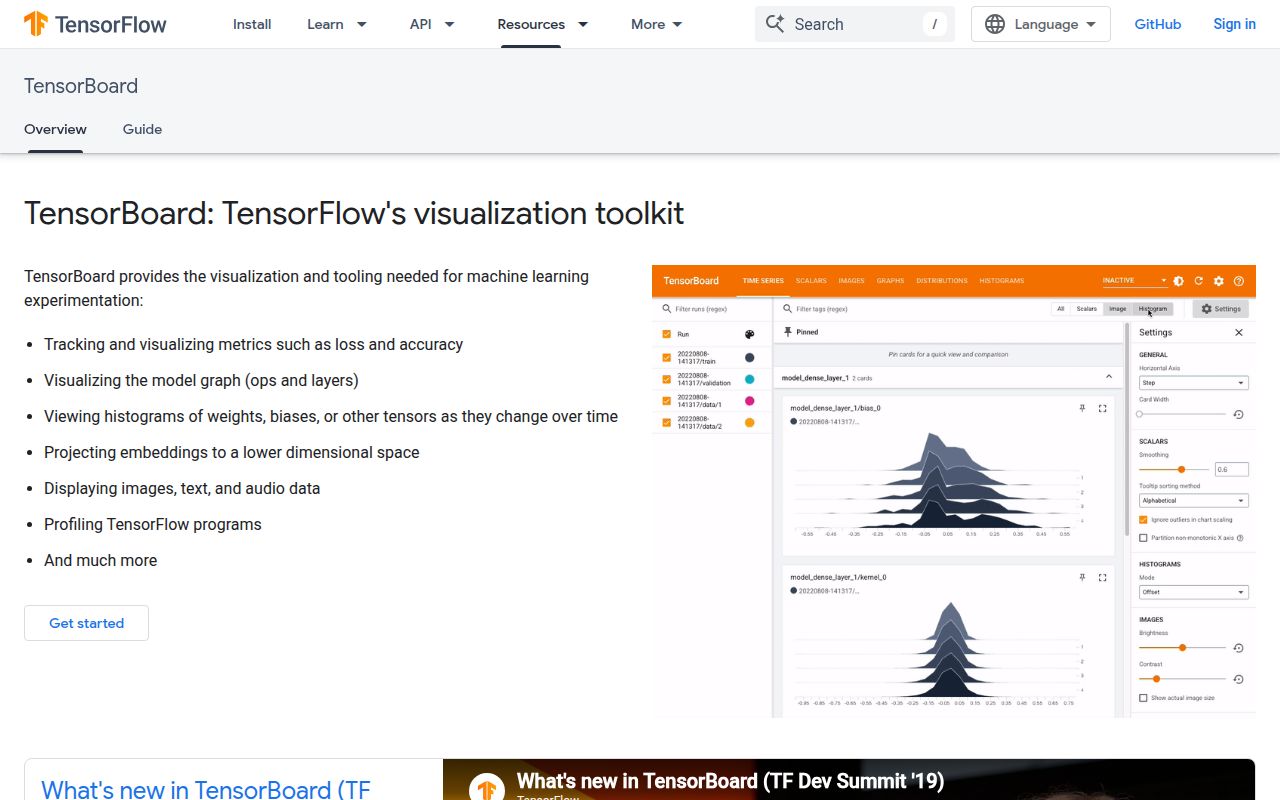Click the Brightness slider handle
The image size is (1280, 800).
1182,648
